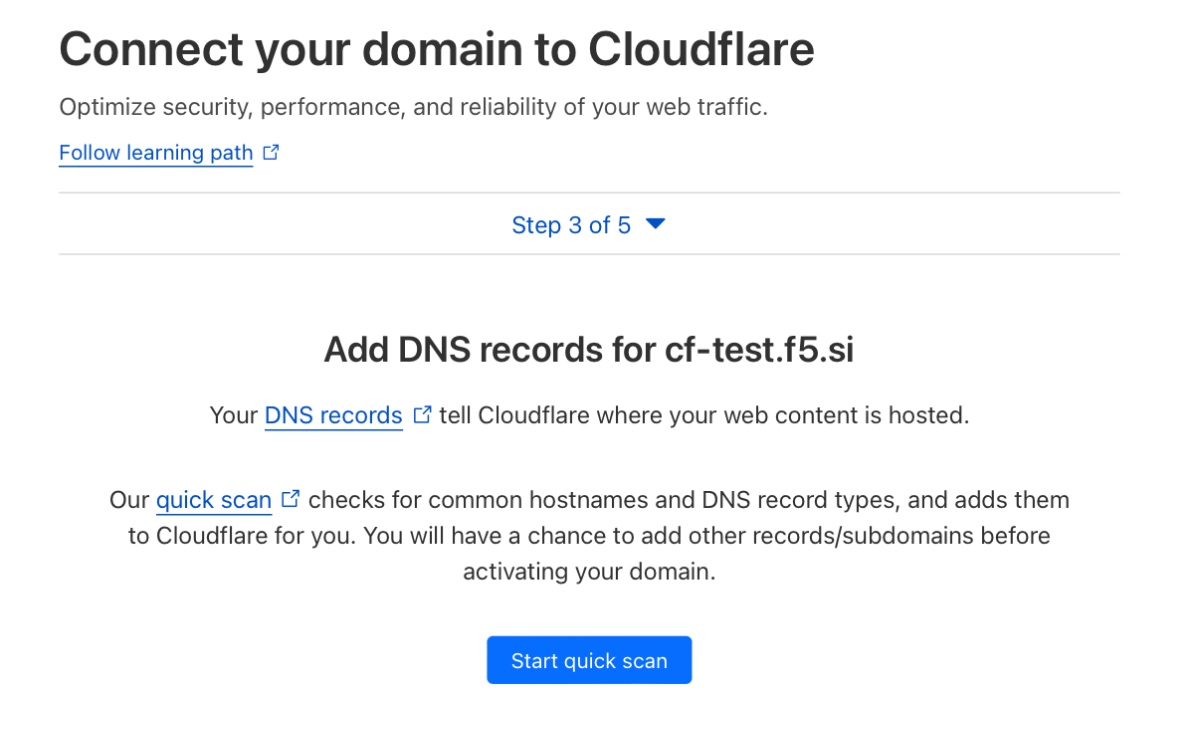Click the word 'Your' before DNS records link

click(x=234, y=415)
